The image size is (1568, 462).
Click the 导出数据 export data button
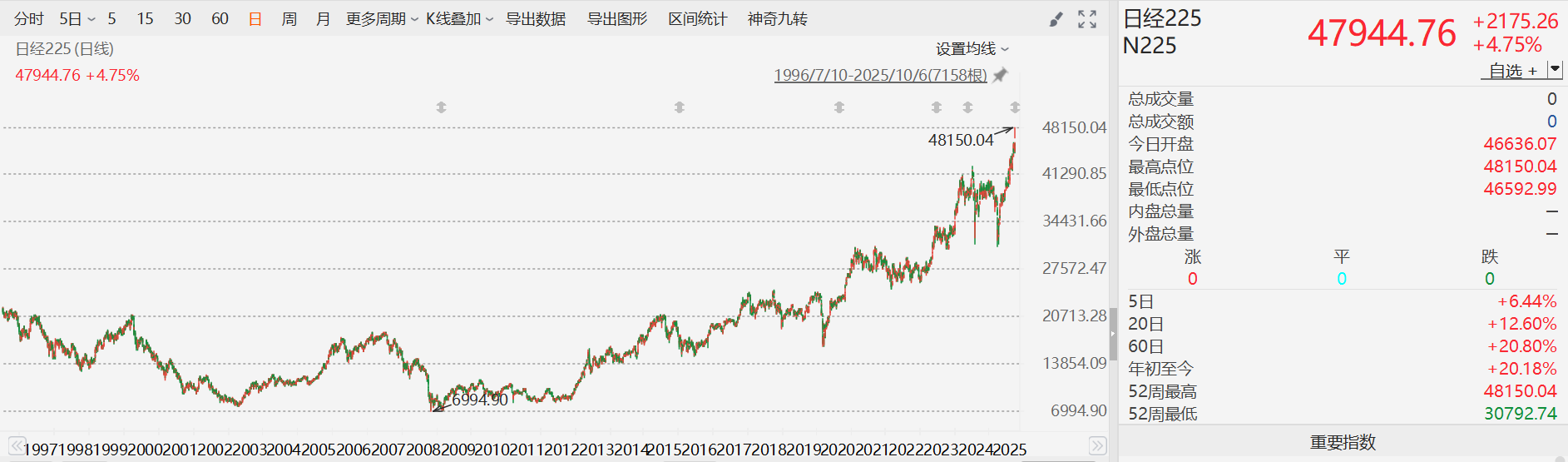coord(536,19)
